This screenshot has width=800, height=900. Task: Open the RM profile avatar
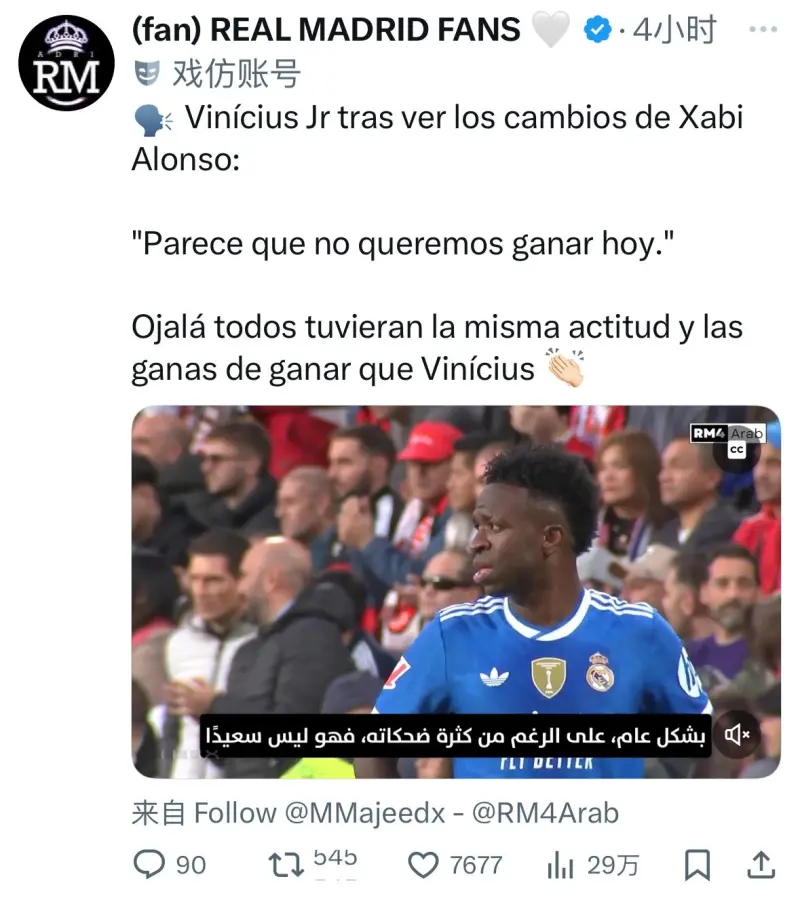coord(67,63)
